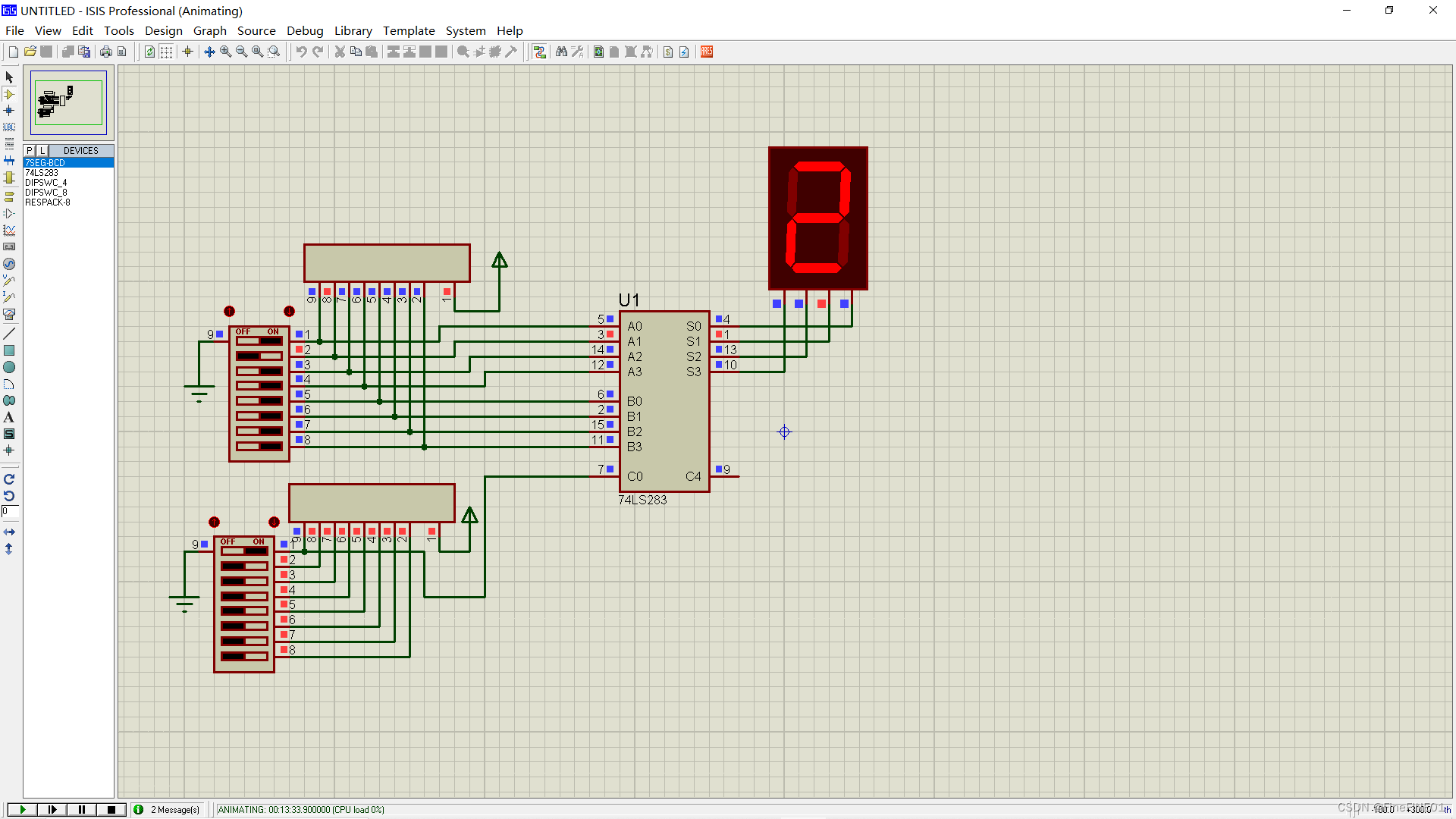1456x819 pixels.
Task: Select the Virtual Instruments mode icon
Action: pos(9,314)
